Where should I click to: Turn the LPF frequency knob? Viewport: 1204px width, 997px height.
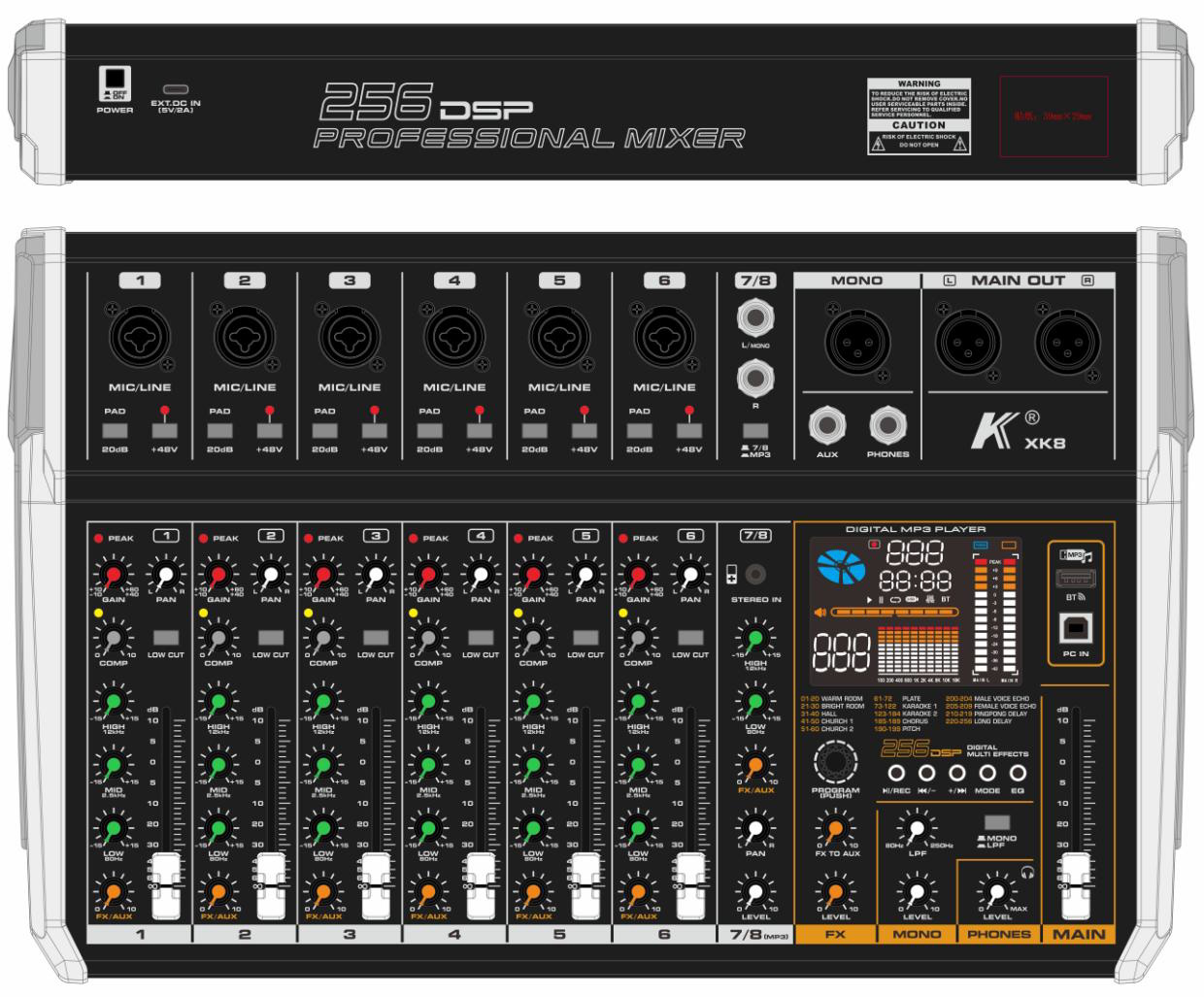tap(917, 830)
